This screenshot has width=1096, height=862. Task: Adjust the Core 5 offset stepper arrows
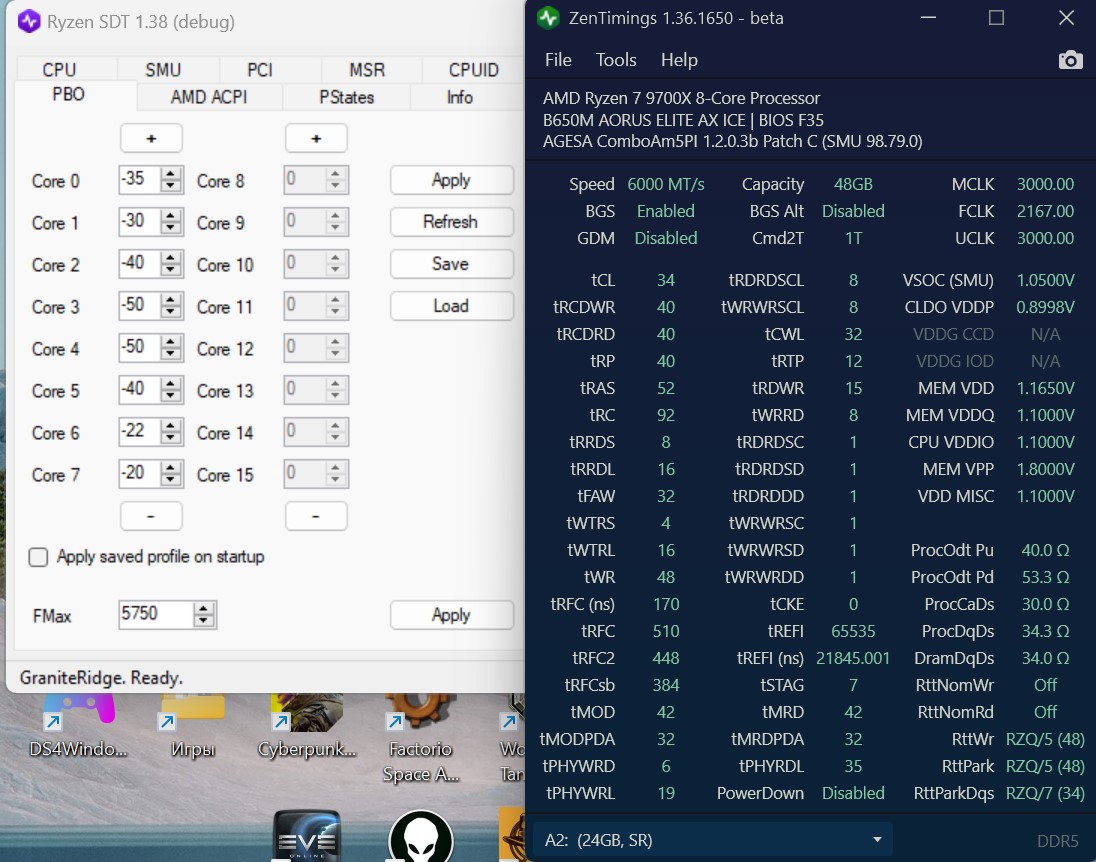click(x=171, y=390)
